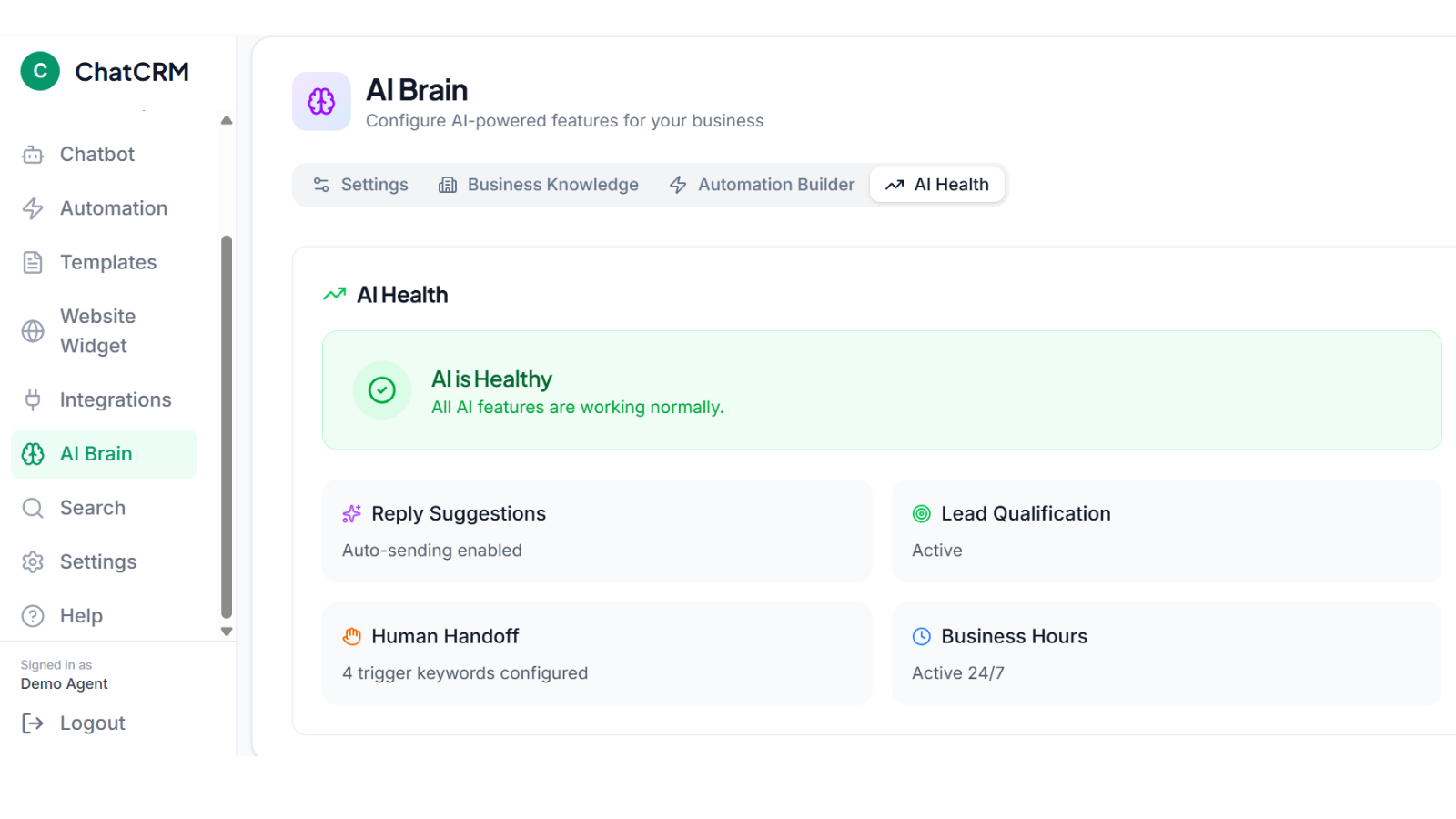Viewport: 1456px width, 819px height.
Task: Click Logout at the bottom
Action: (x=91, y=723)
